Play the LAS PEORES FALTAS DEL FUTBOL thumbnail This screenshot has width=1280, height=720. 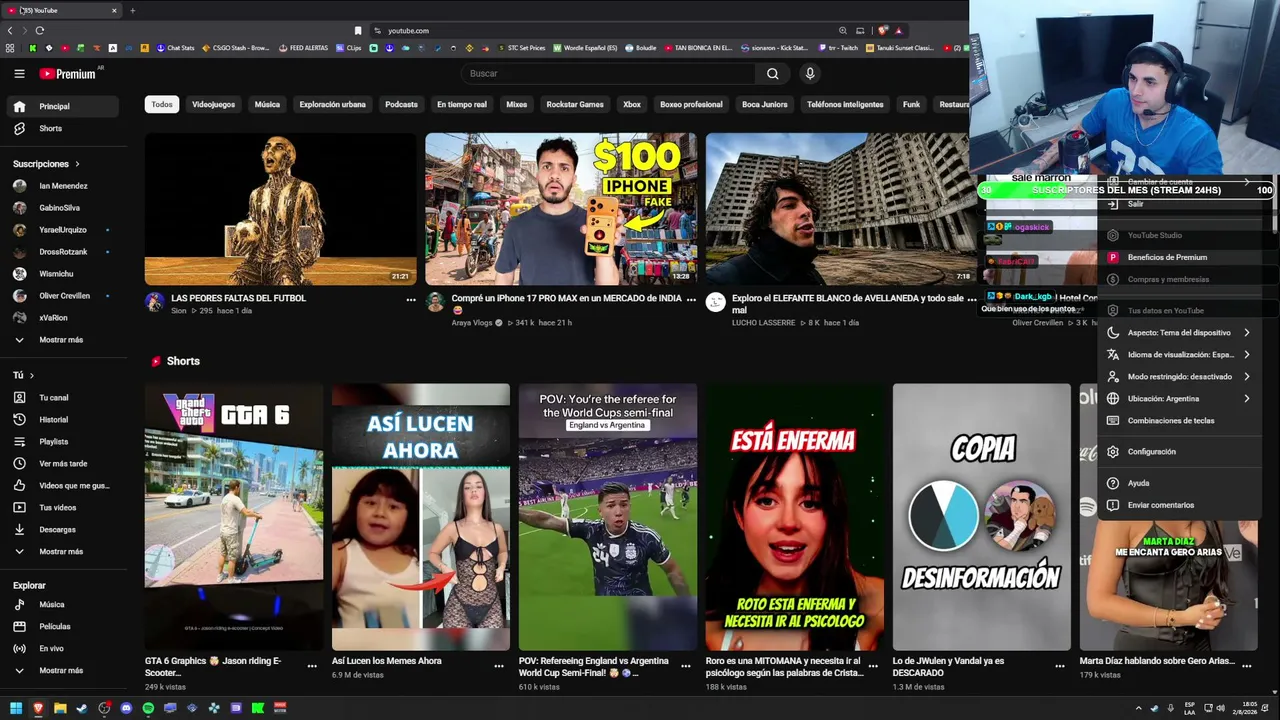[280, 209]
